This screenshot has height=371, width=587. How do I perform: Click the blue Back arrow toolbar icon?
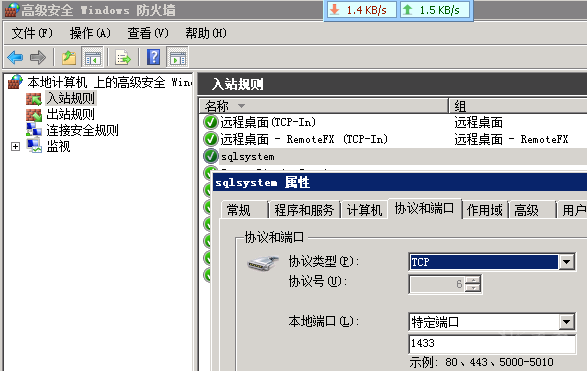15,58
